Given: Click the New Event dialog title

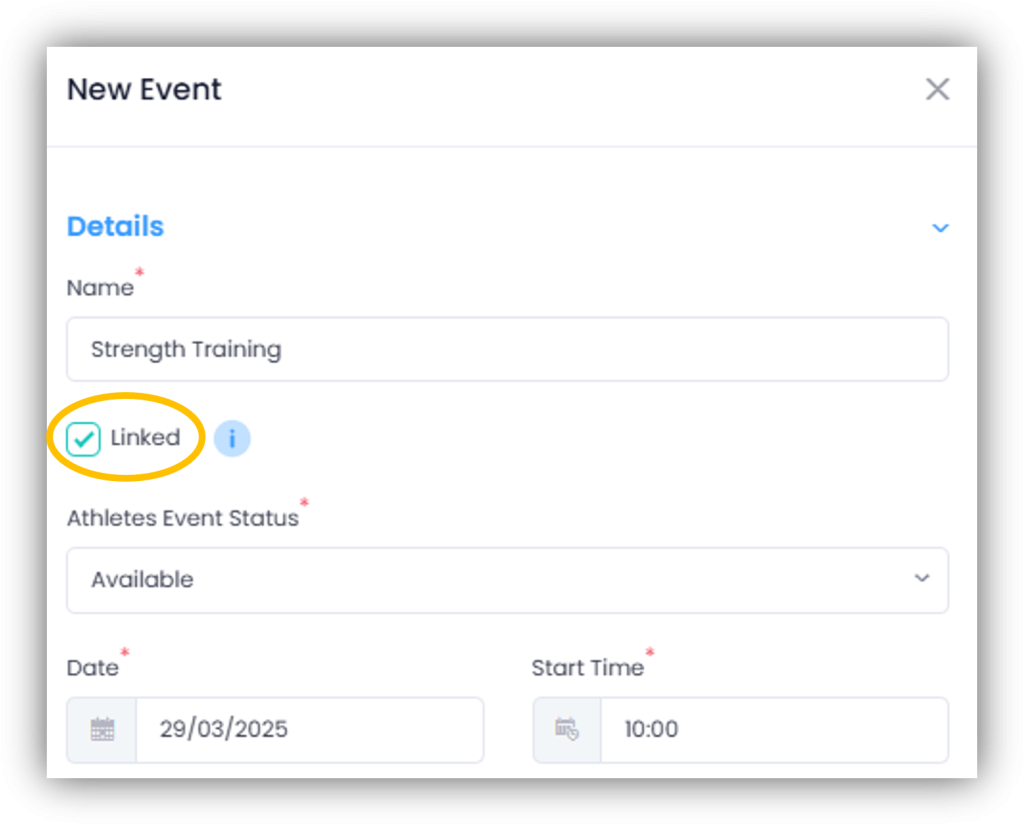Looking at the screenshot, I should (144, 90).
